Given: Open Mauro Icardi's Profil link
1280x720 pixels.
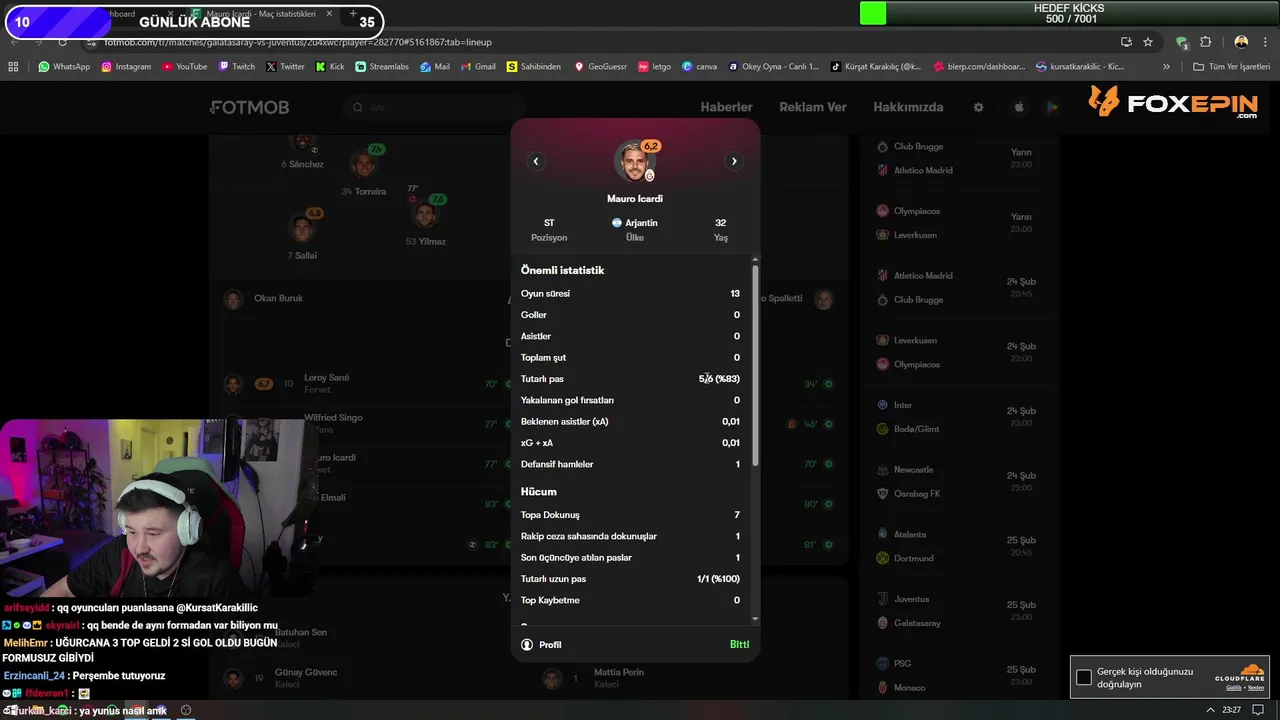Looking at the screenshot, I should (x=541, y=645).
